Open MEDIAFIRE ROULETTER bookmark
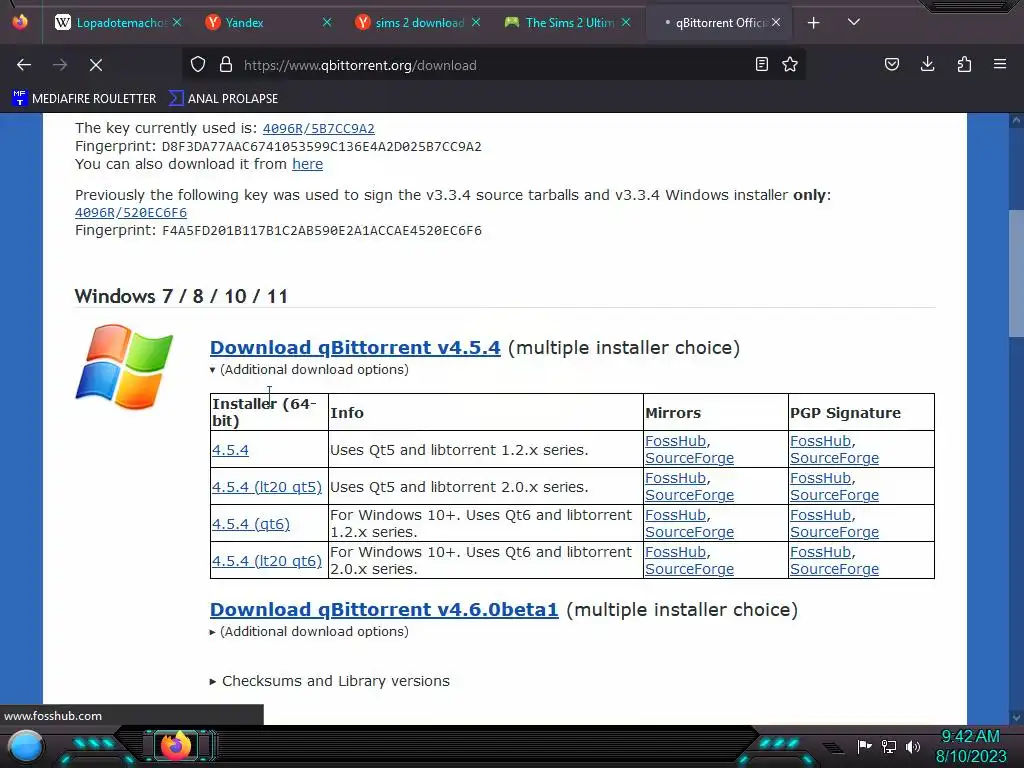Image resolution: width=1024 pixels, height=768 pixels. tap(84, 99)
